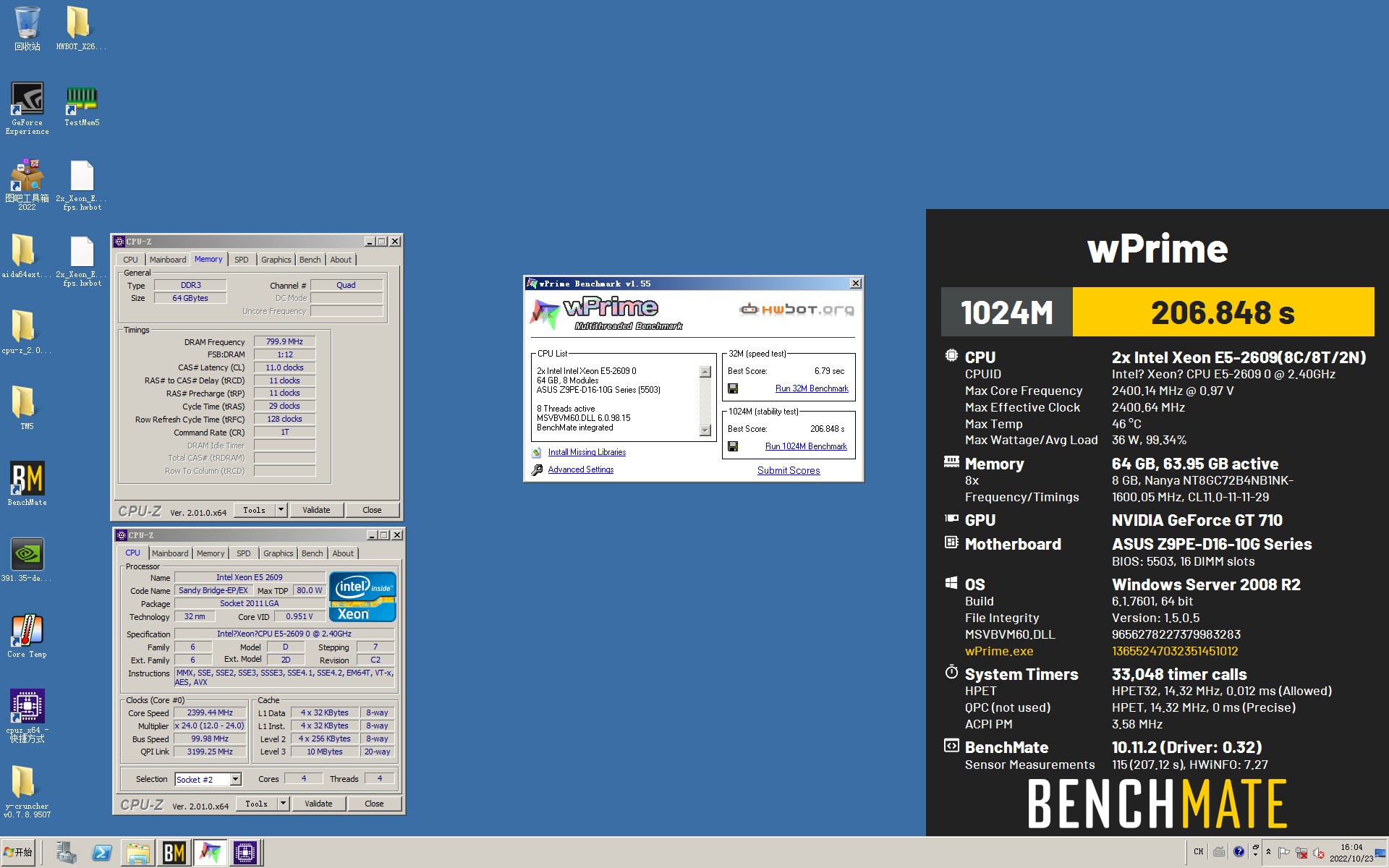Open Bench tab in CPU-Z Memory window
The height and width of the screenshot is (868, 1389).
[310, 260]
